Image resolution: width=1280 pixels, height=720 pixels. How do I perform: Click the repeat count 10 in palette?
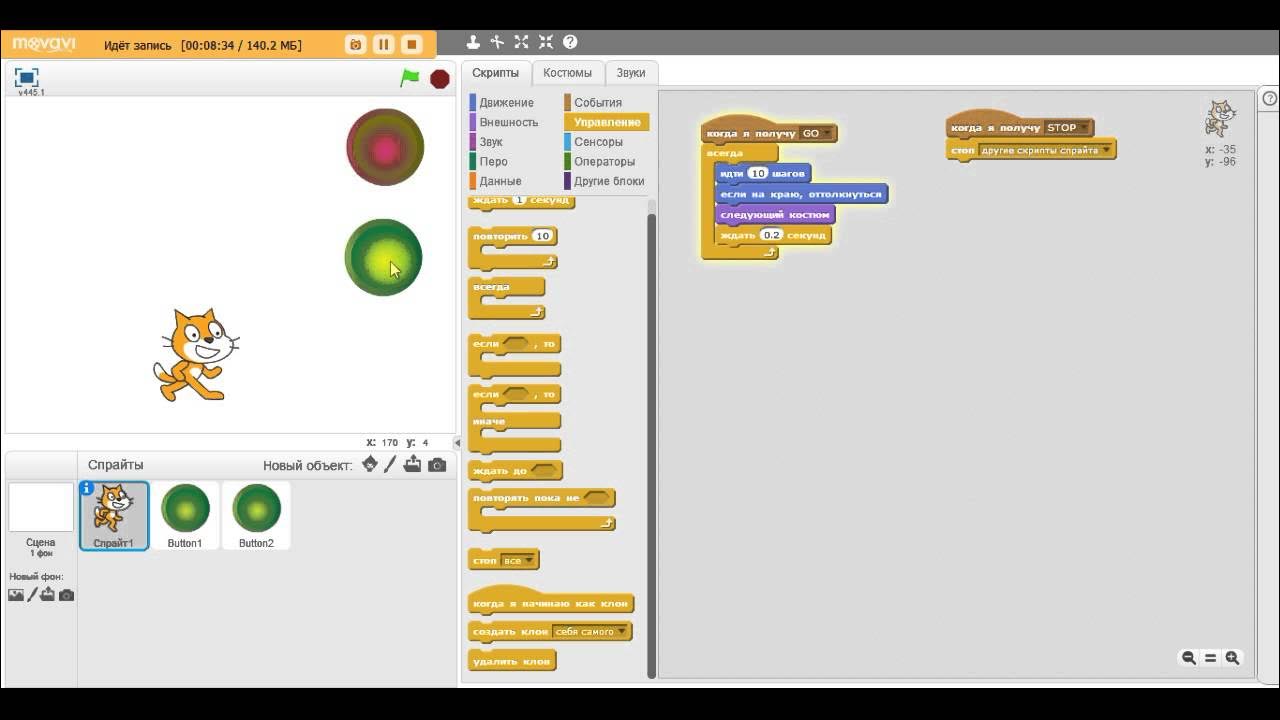point(542,237)
